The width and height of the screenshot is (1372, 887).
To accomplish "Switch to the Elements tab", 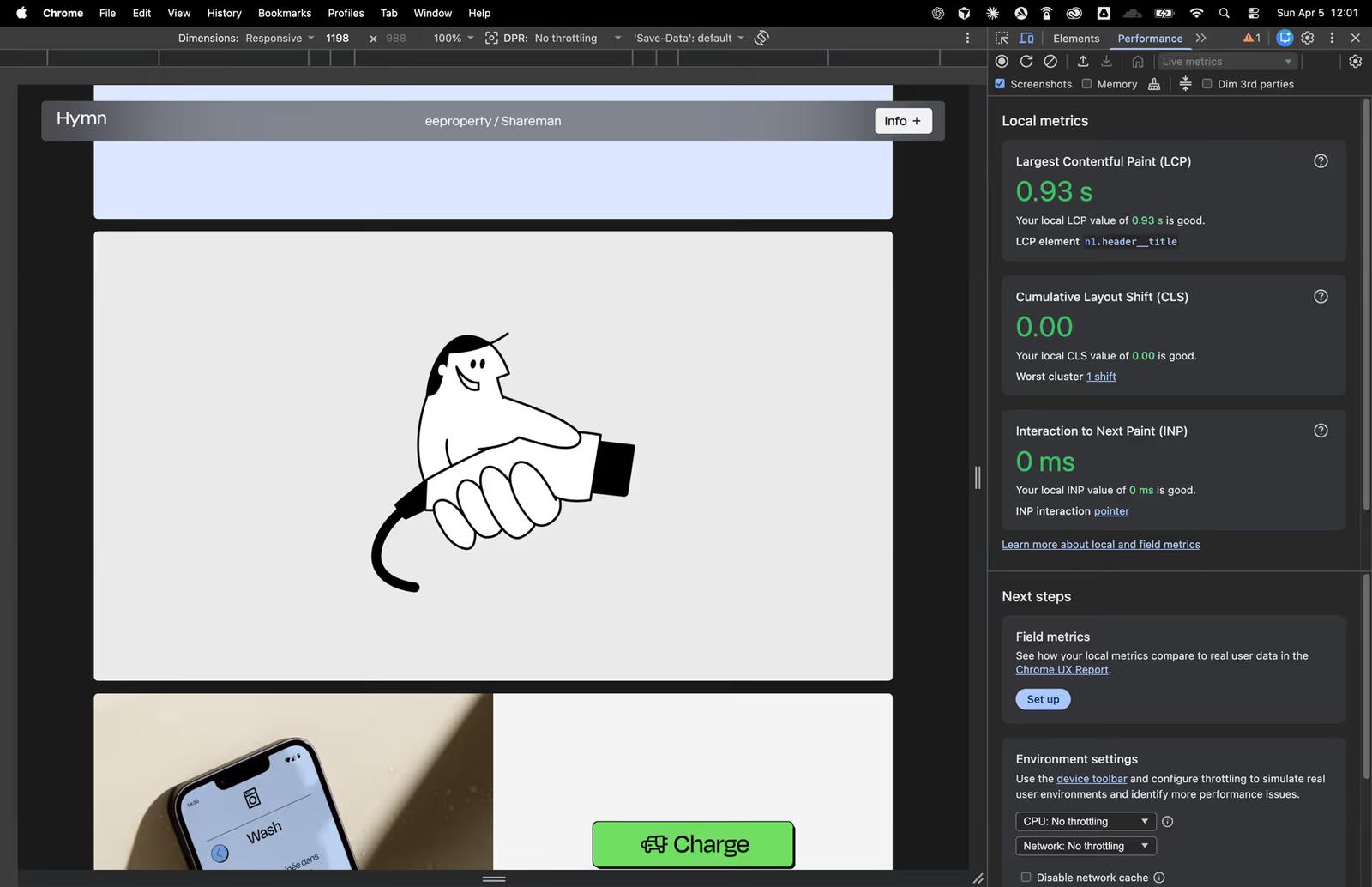I will tap(1076, 38).
